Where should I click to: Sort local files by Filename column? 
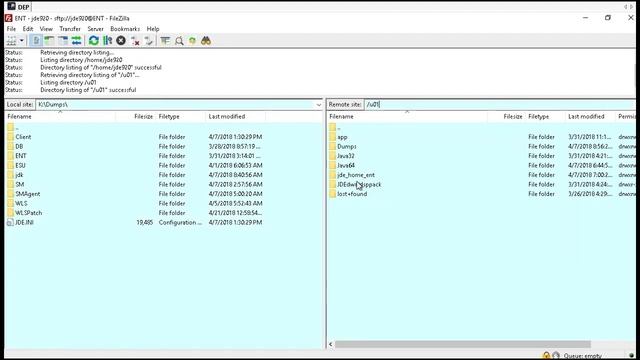click(x=60, y=116)
